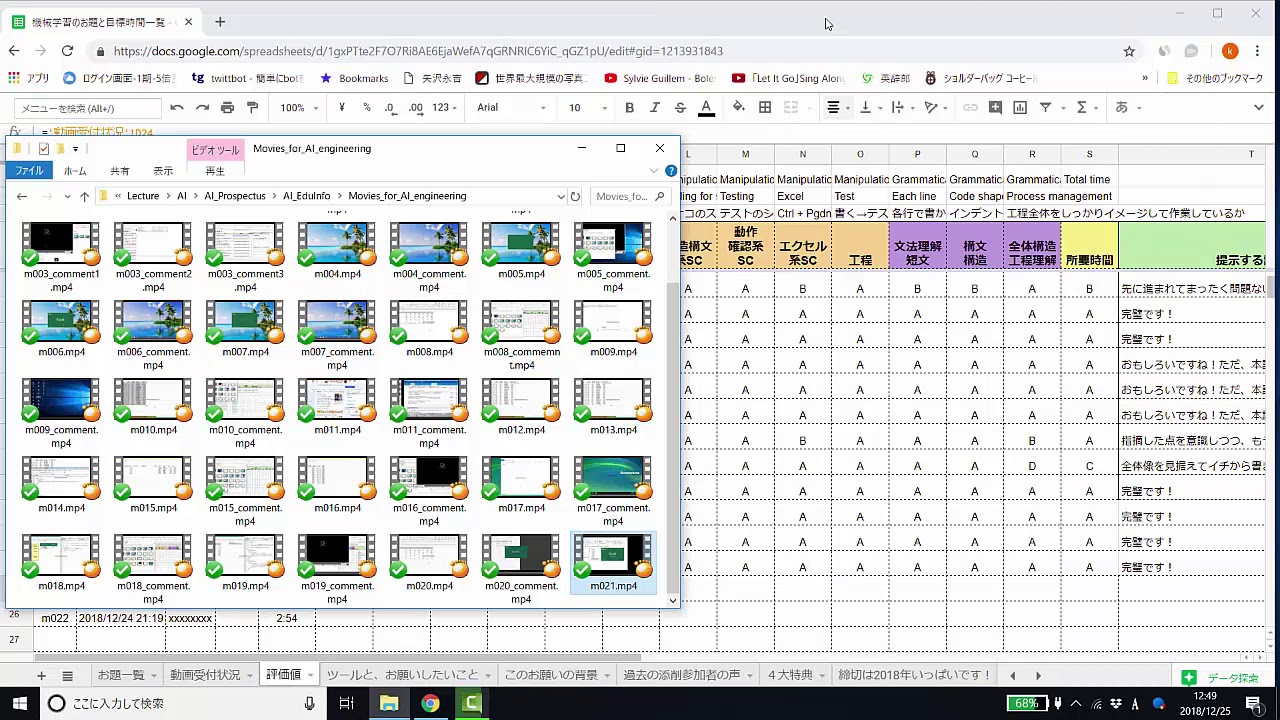Toggle bold formatting
1280x720 pixels.
[x=630, y=108]
